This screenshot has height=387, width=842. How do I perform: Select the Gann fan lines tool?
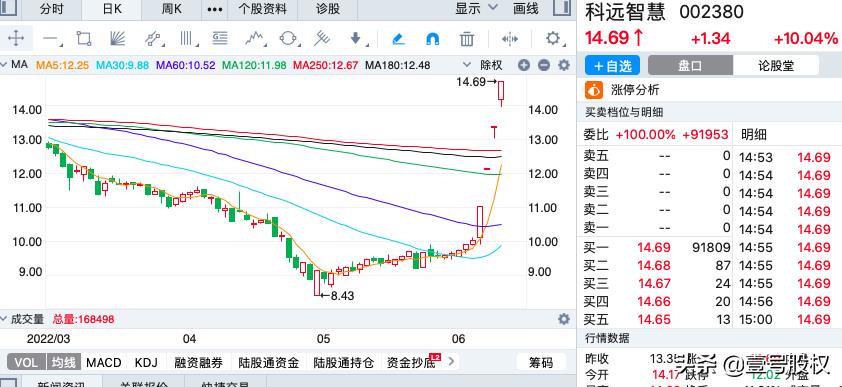click(x=117, y=39)
